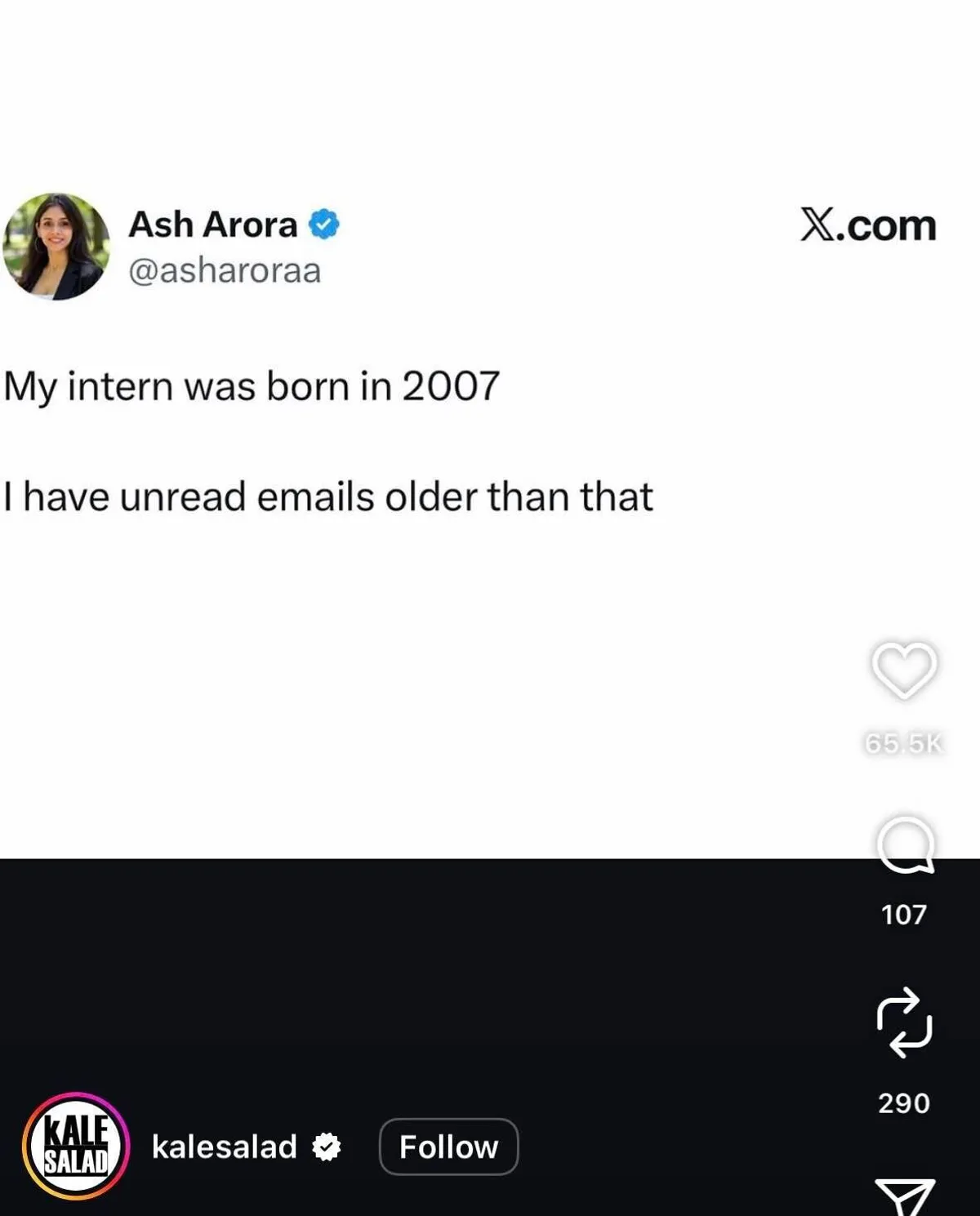The width and height of the screenshot is (980, 1216).
Task: Open comments via the speech bubble icon
Action: coord(905,845)
